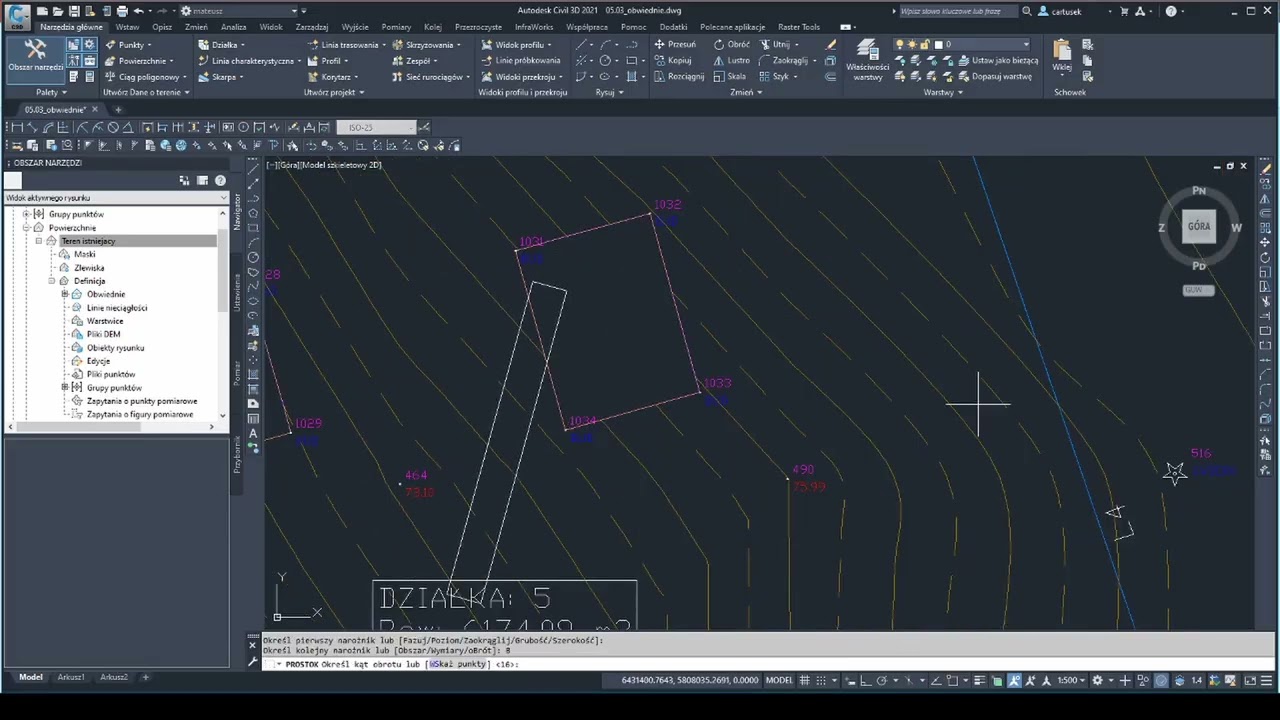Switch to the Opis ribbon tab
Screen dimensions: 1280x720
point(162,27)
